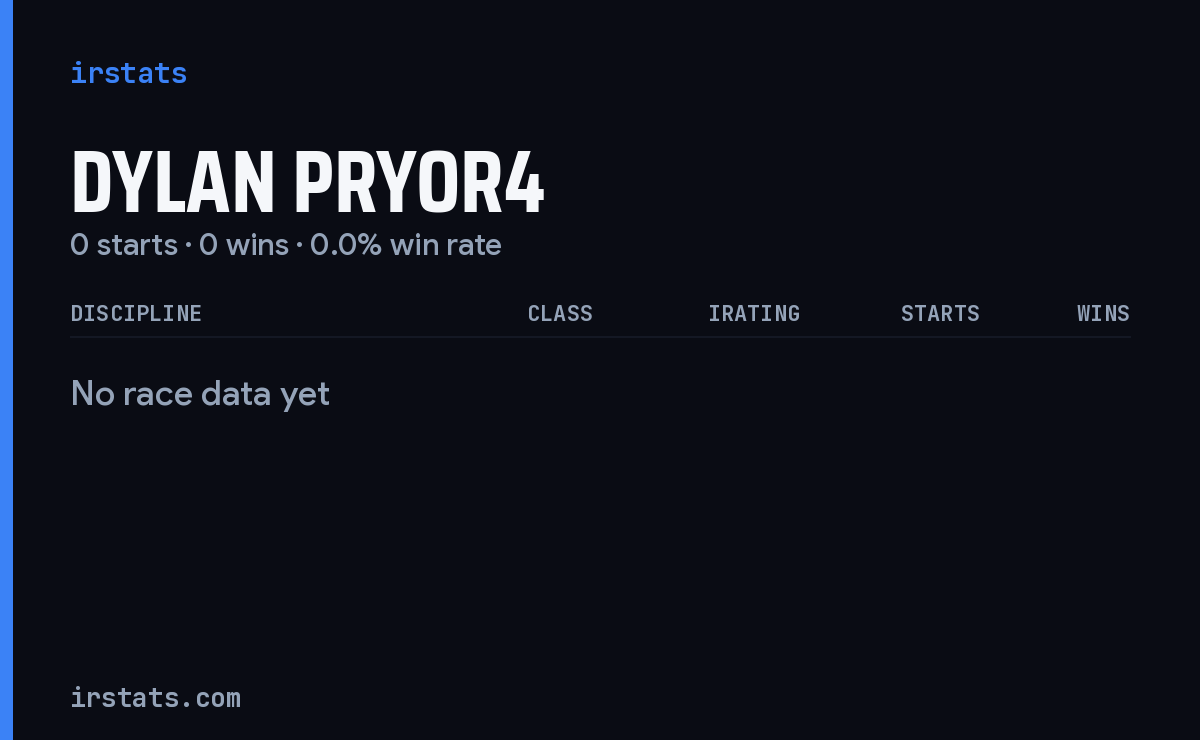Click the "0 wins" summary stat
This screenshot has width=1200, height=740.
tap(244, 244)
